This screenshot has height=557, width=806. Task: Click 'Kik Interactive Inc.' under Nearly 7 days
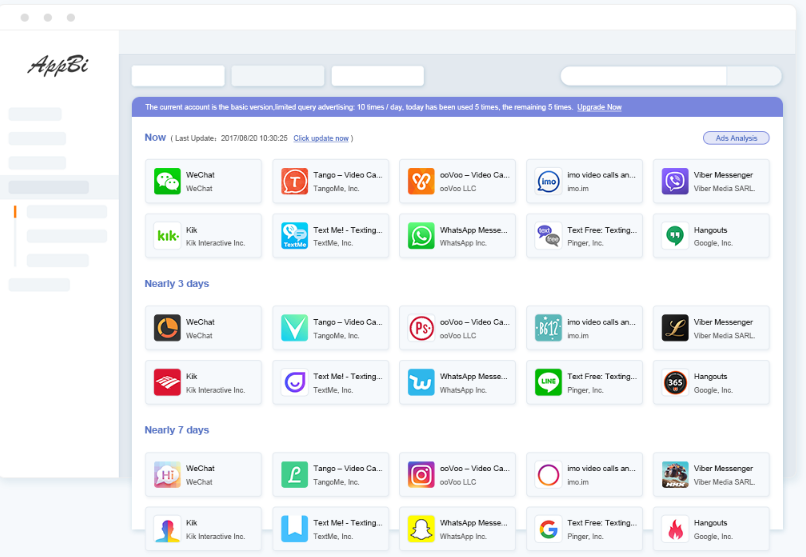pos(215,536)
